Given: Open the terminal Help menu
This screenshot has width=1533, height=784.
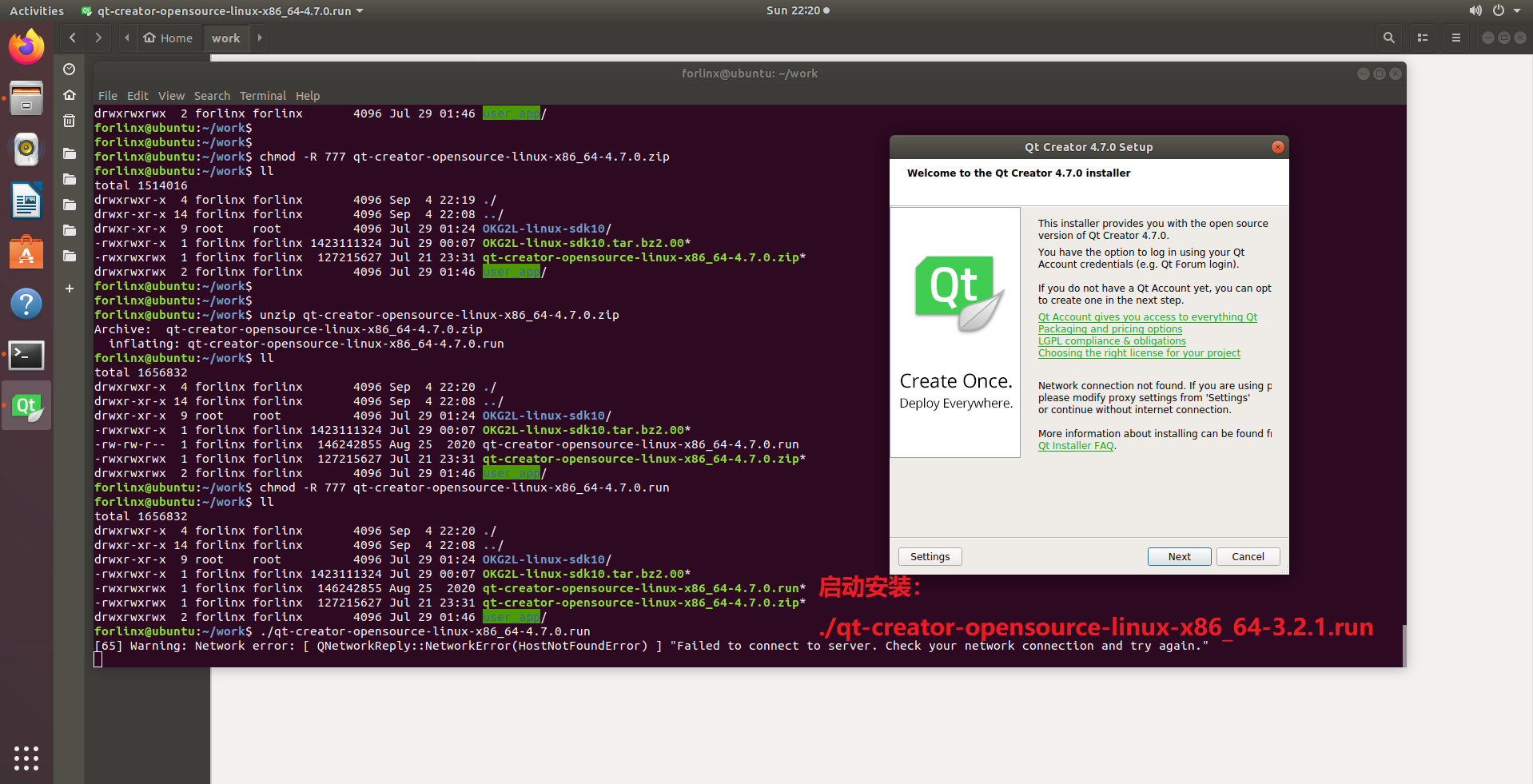Looking at the screenshot, I should point(308,96).
